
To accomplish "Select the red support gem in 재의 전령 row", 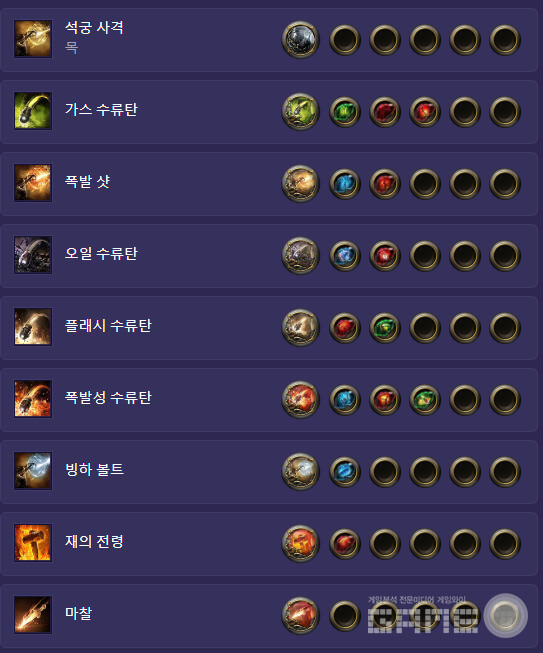I will click(x=345, y=544).
